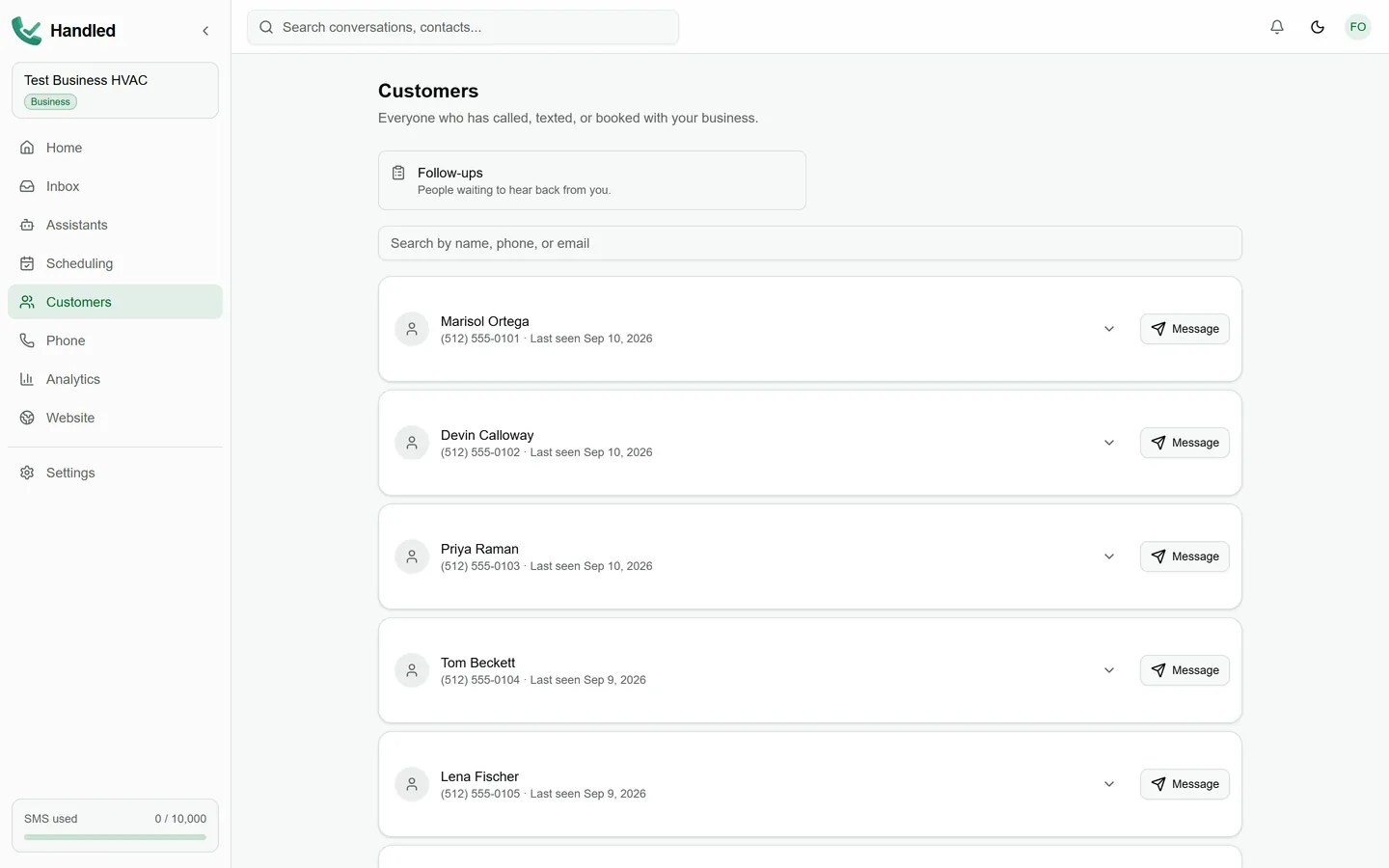The height and width of the screenshot is (868, 1389).
Task: Click the green Business plan badge
Action: pyautogui.click(x=50, y=102)
